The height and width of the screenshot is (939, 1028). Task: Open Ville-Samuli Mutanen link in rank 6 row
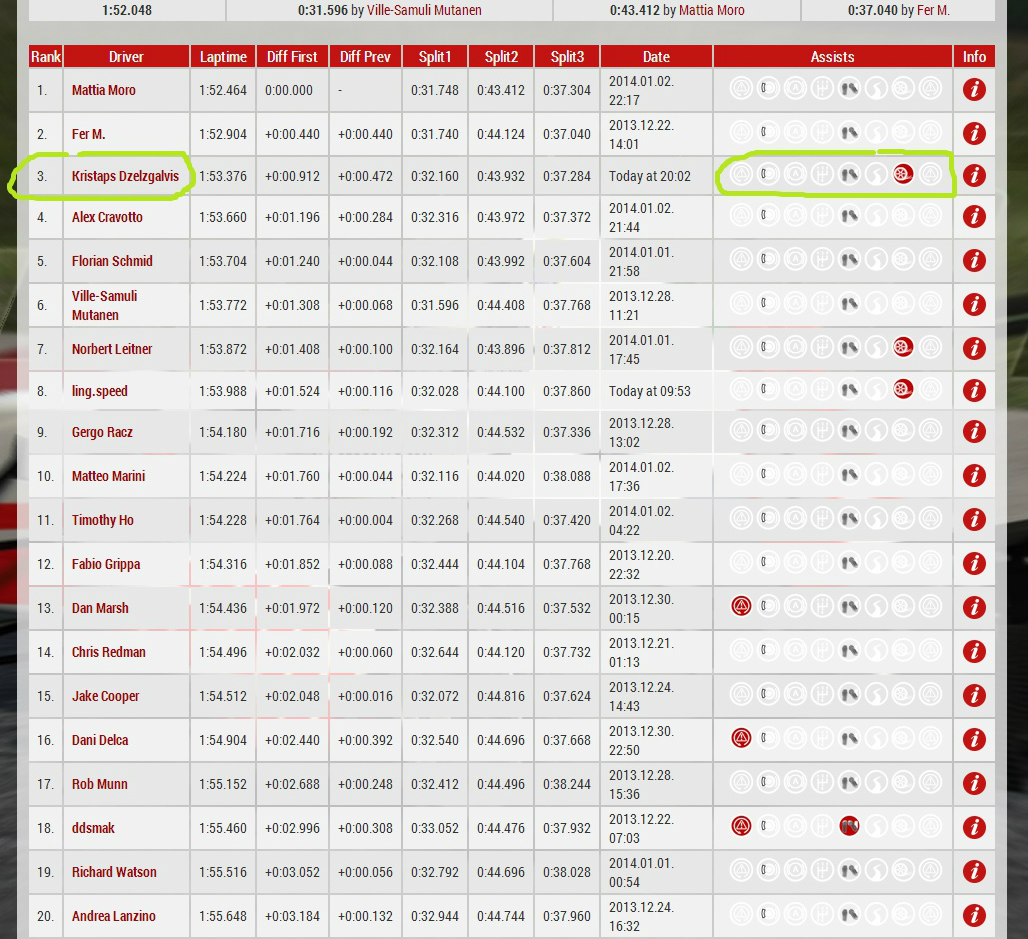[104, 305]
